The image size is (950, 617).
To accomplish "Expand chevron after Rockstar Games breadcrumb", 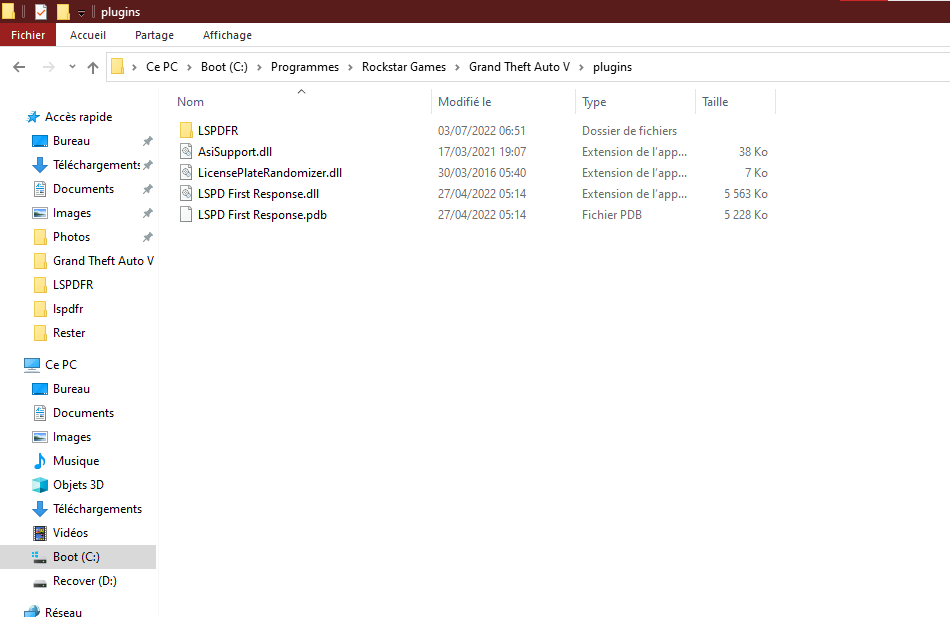I will (457, 67).
